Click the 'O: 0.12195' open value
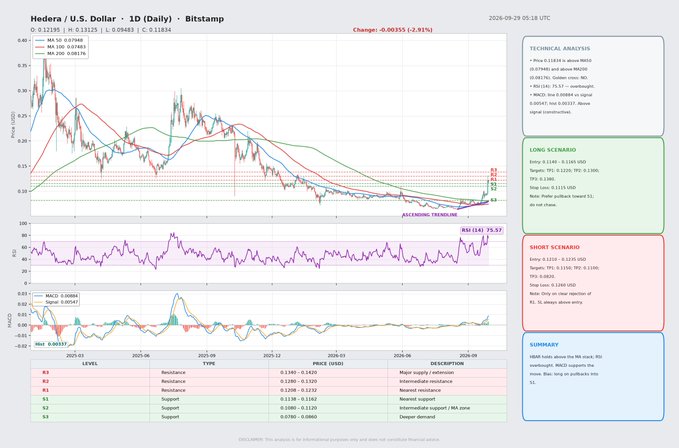The image size is (679, 448). pyautogui.click(x=45, y=30)
